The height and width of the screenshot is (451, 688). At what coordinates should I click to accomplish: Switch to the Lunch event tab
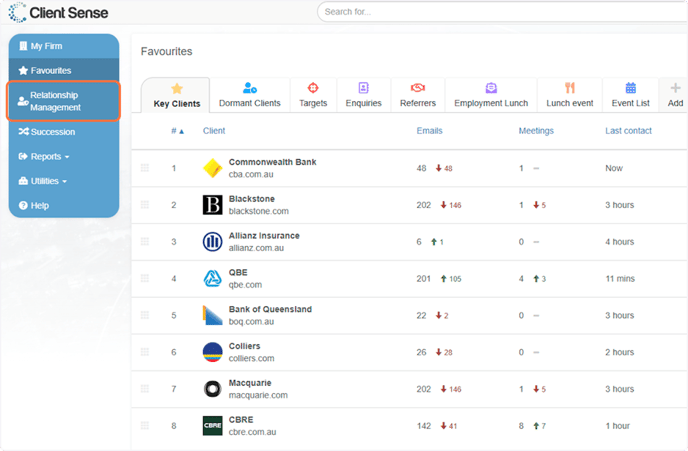coord(570,95)
